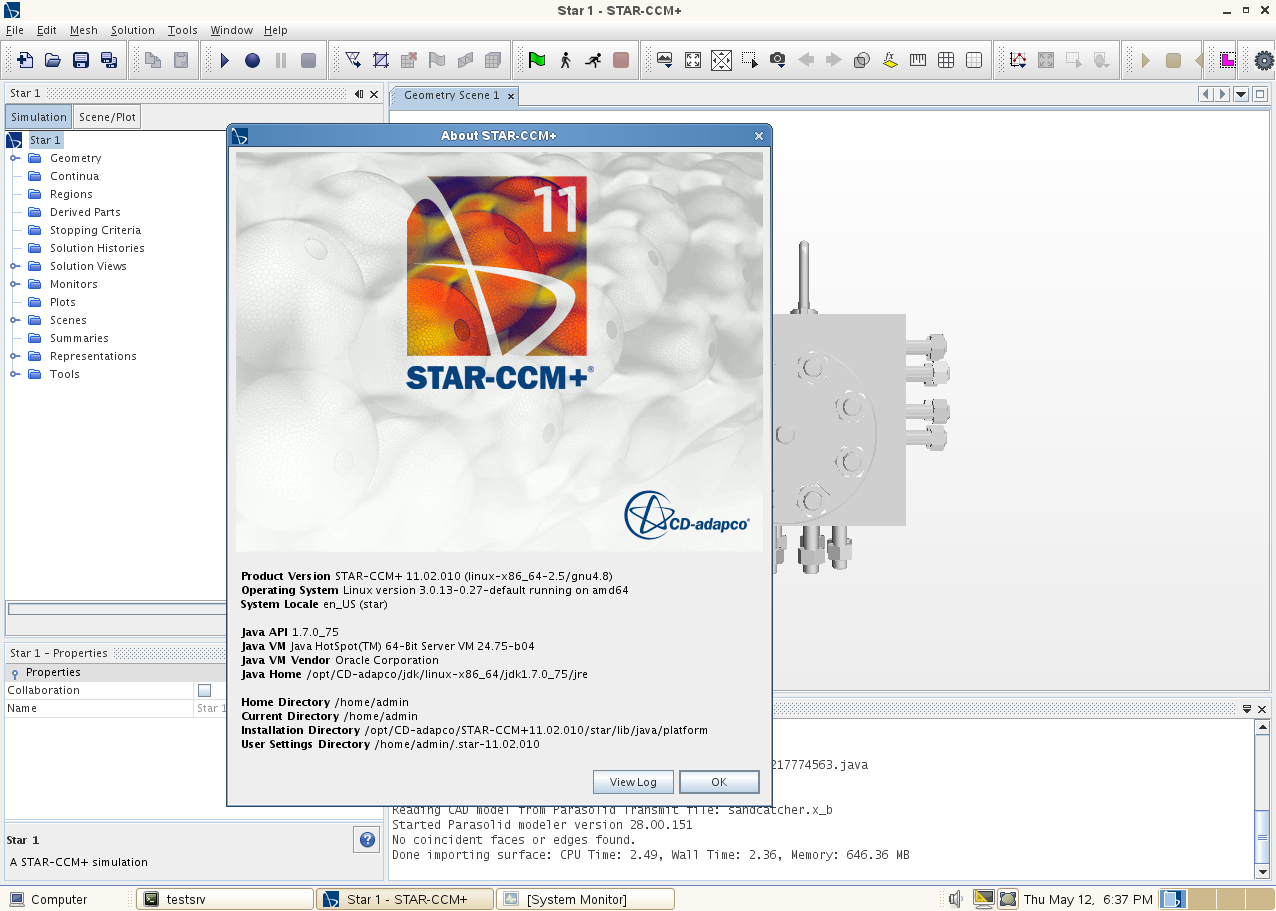
Task: Open the Help menu
Action: (275, 30)
